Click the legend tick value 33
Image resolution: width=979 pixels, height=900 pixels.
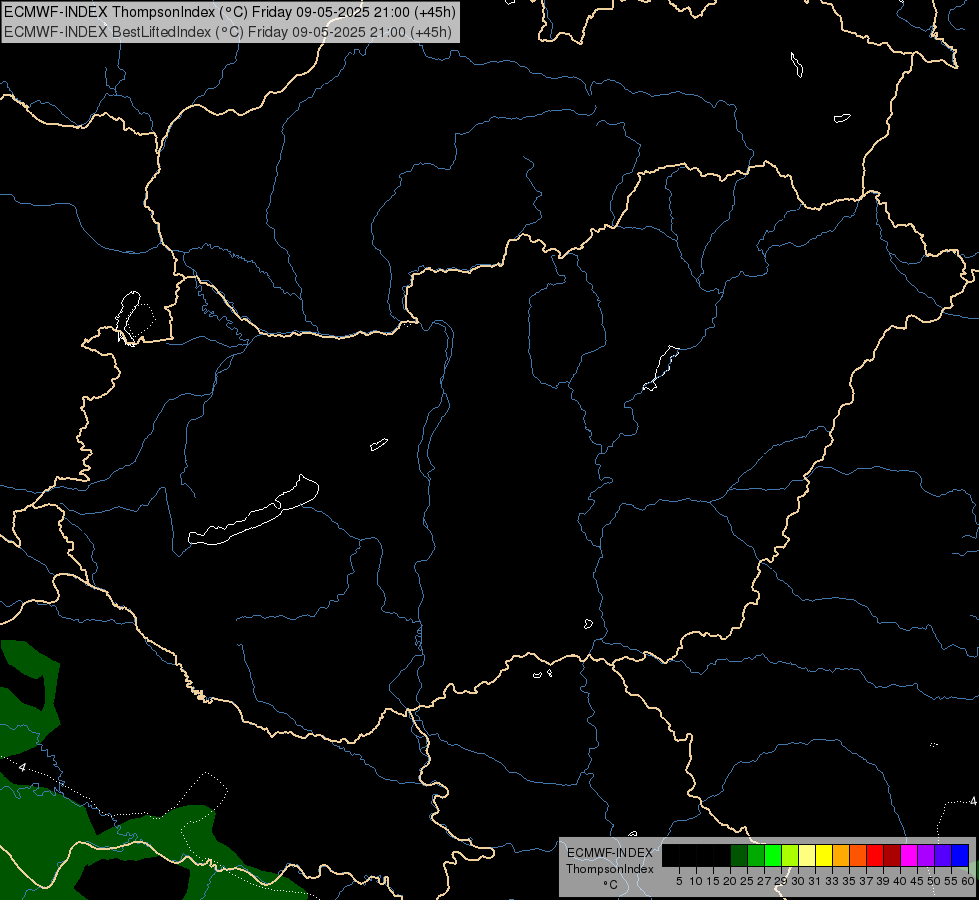pyautogui.click(x=832, y=881)
